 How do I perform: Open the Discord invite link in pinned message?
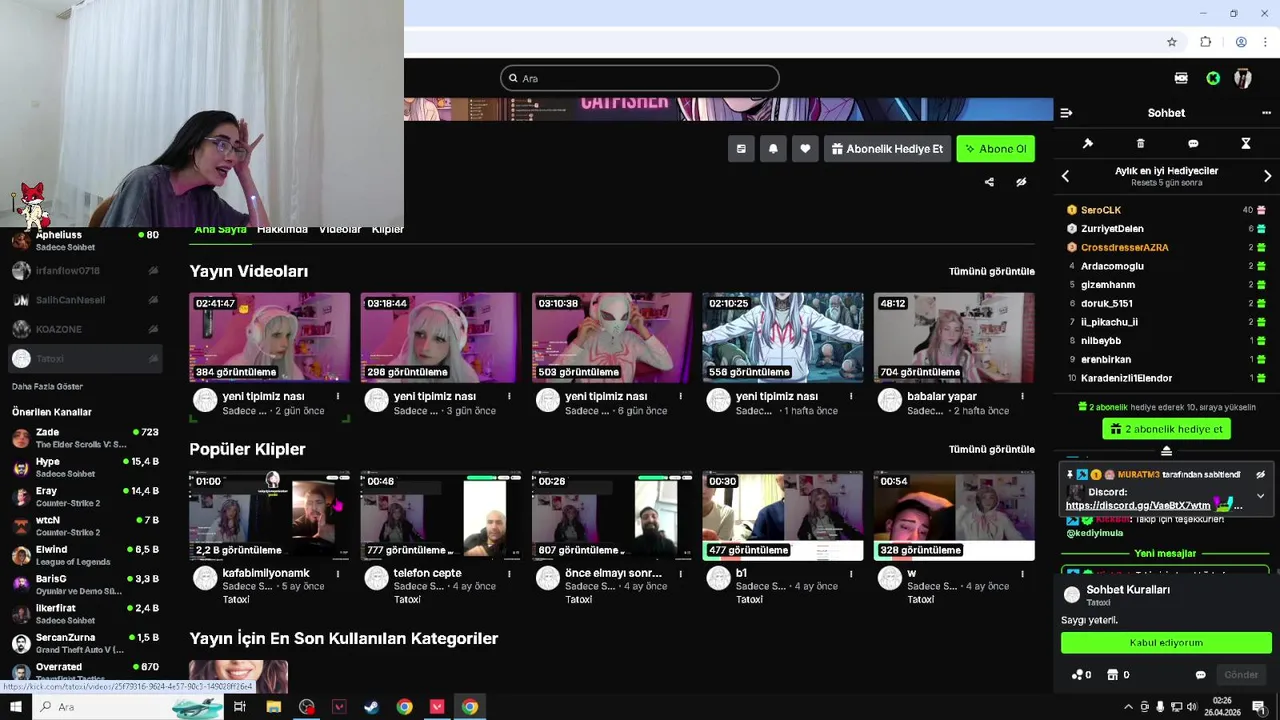pyautogui.click(x=1138, y=506)
